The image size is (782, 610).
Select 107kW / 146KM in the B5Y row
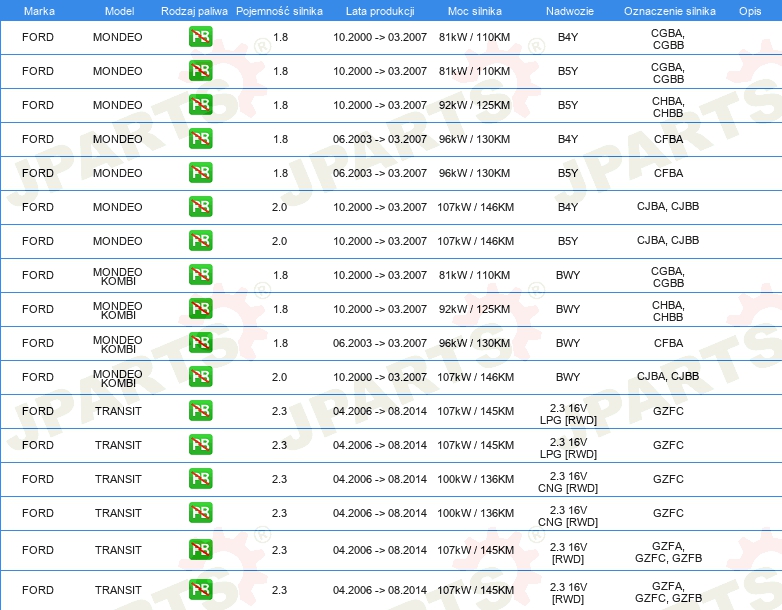click(475, 241)
